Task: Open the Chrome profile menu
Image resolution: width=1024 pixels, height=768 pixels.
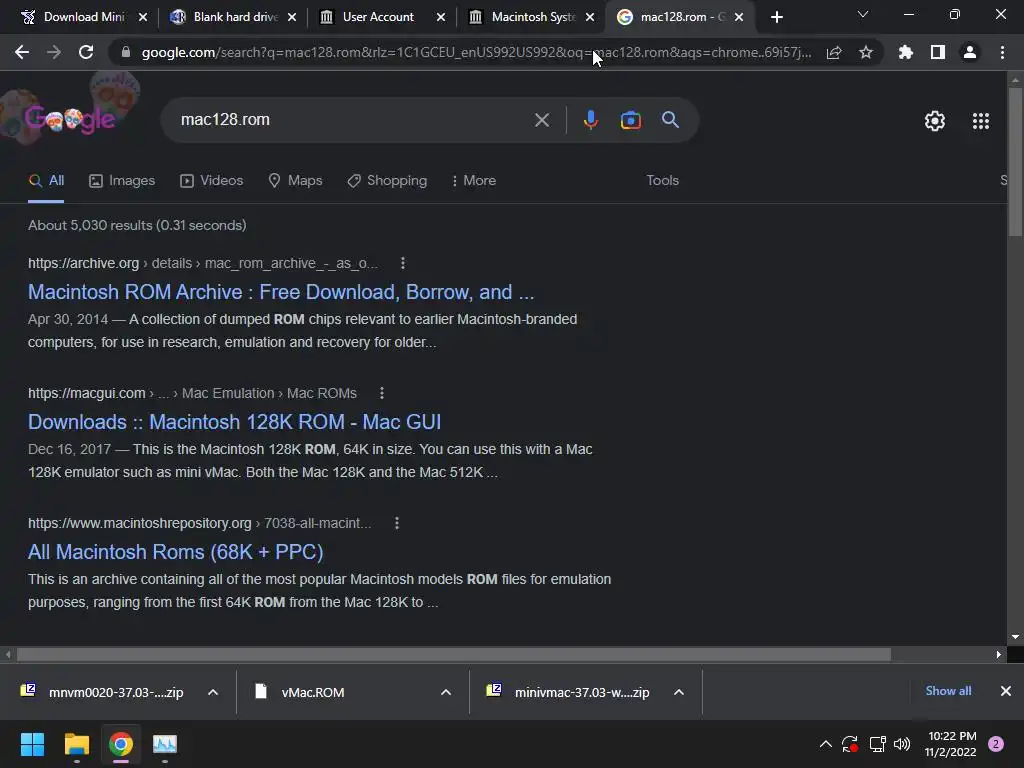Action: (x=970, y=52)
